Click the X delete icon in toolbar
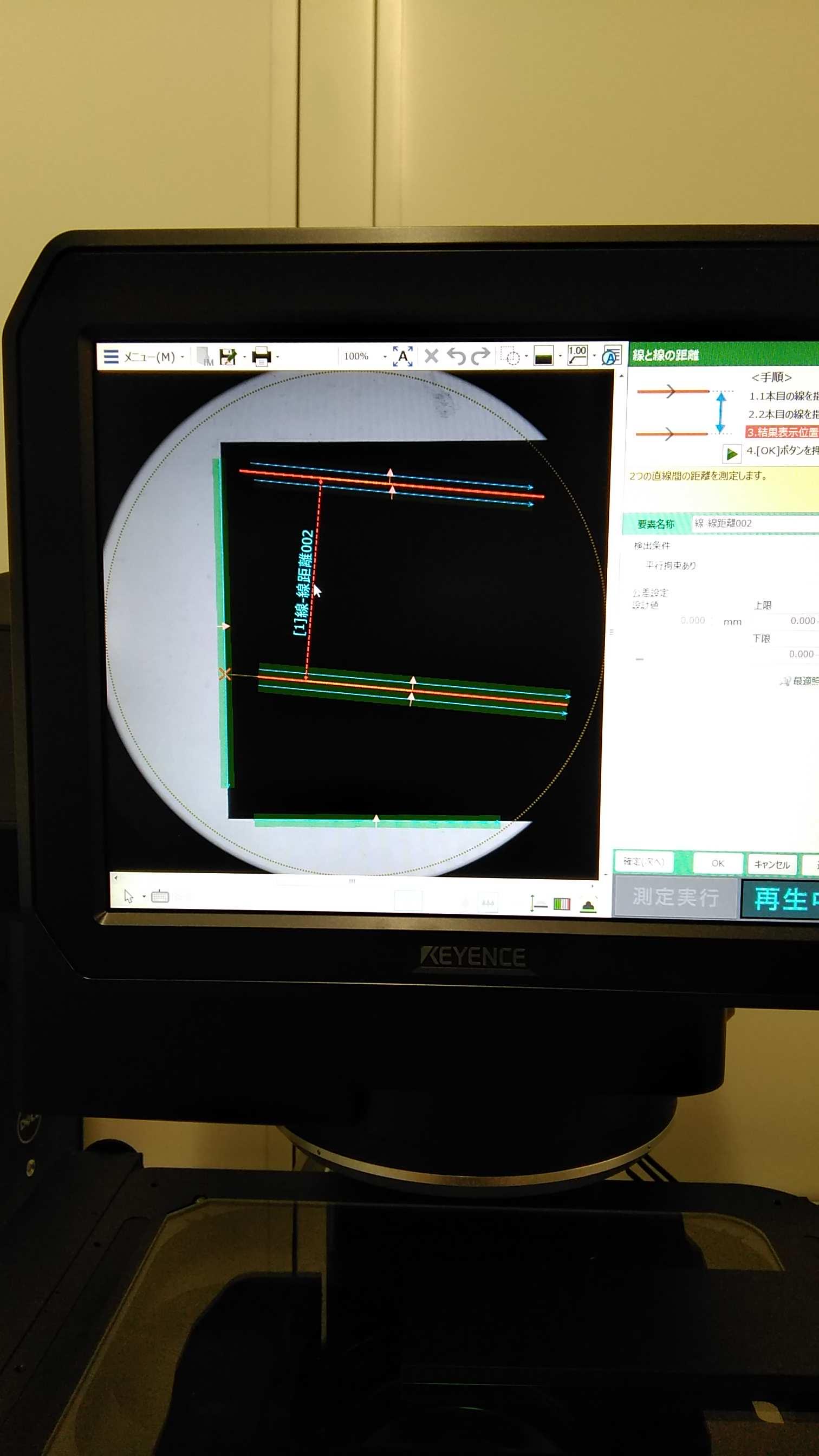The image size is (819, 1456). 431,356
